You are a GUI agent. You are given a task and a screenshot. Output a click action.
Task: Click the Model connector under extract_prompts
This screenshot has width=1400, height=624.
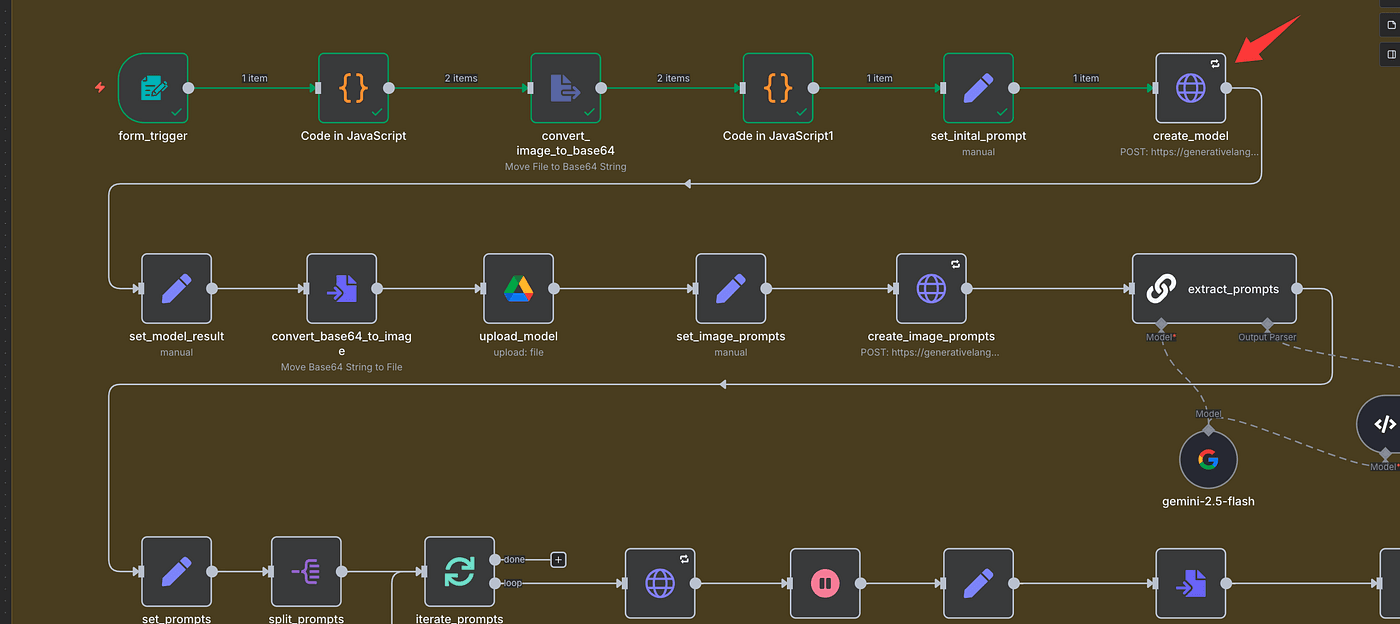coord(1161,325)
